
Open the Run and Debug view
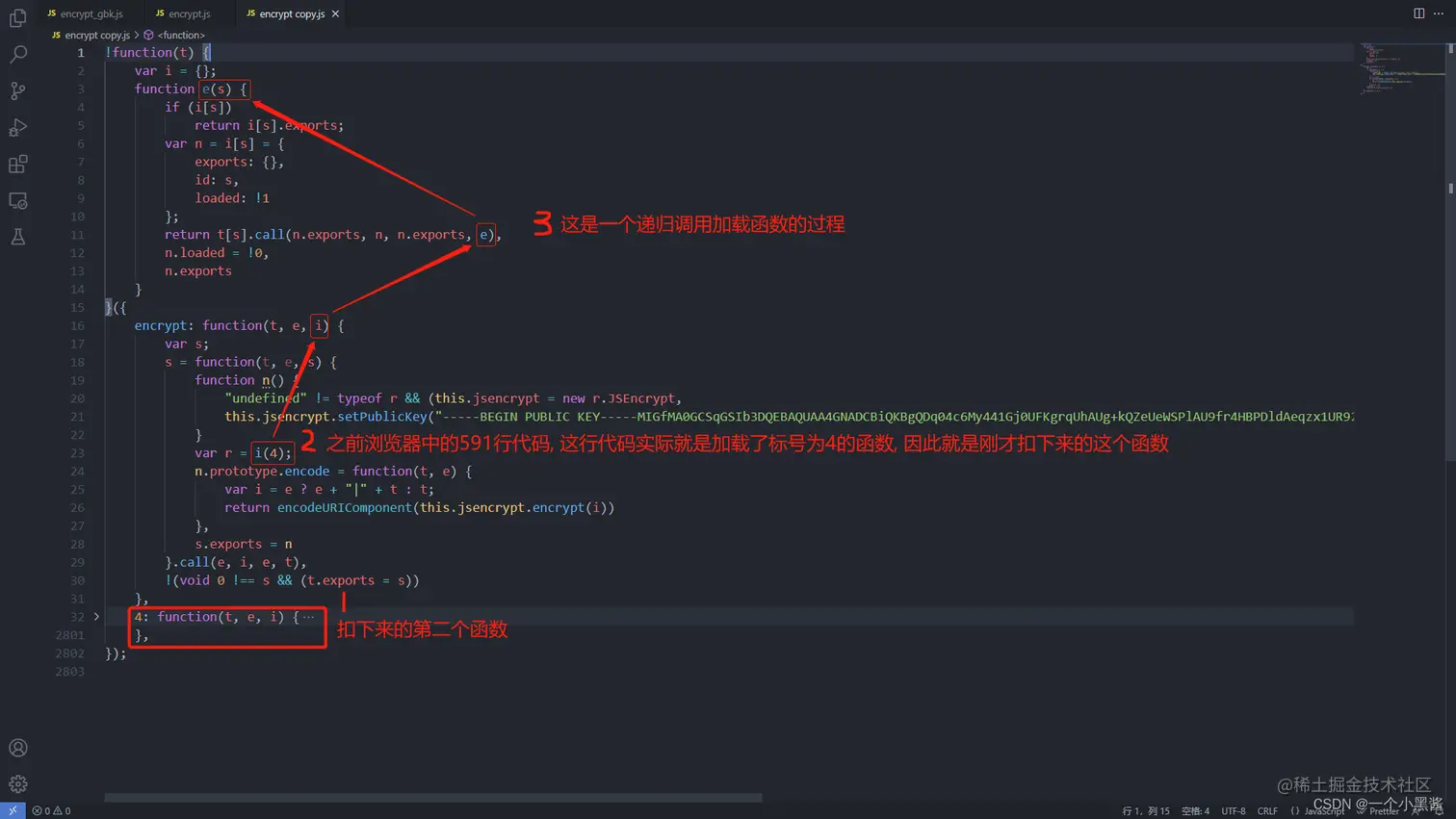(x=17, y=128)
